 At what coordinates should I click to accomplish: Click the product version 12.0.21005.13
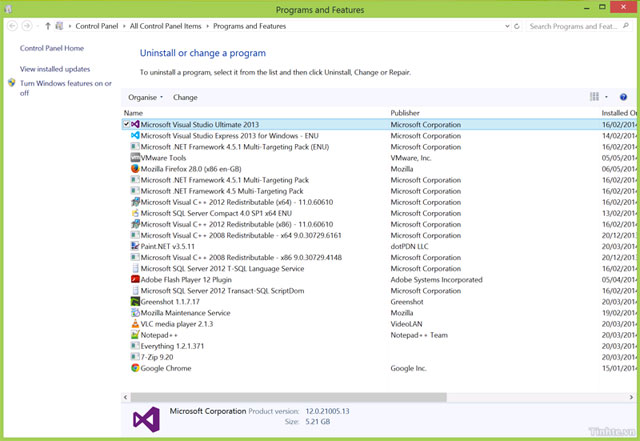(x=327, y=411)
